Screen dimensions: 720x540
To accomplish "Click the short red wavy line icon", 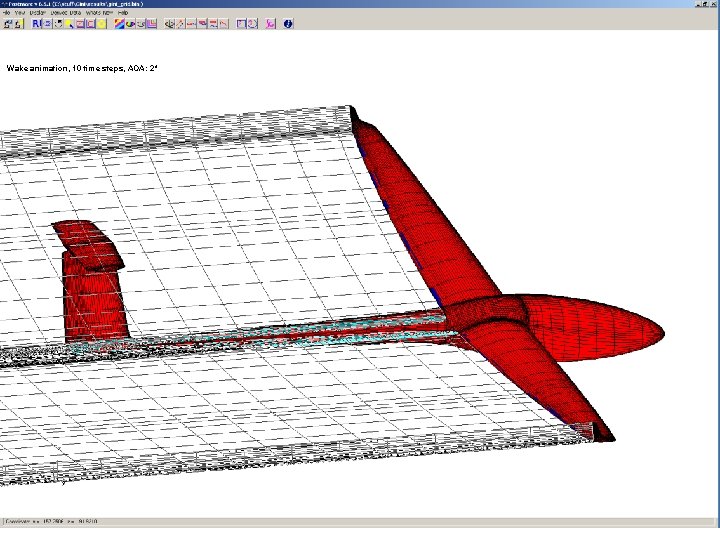I will click(x=191, y=23).
